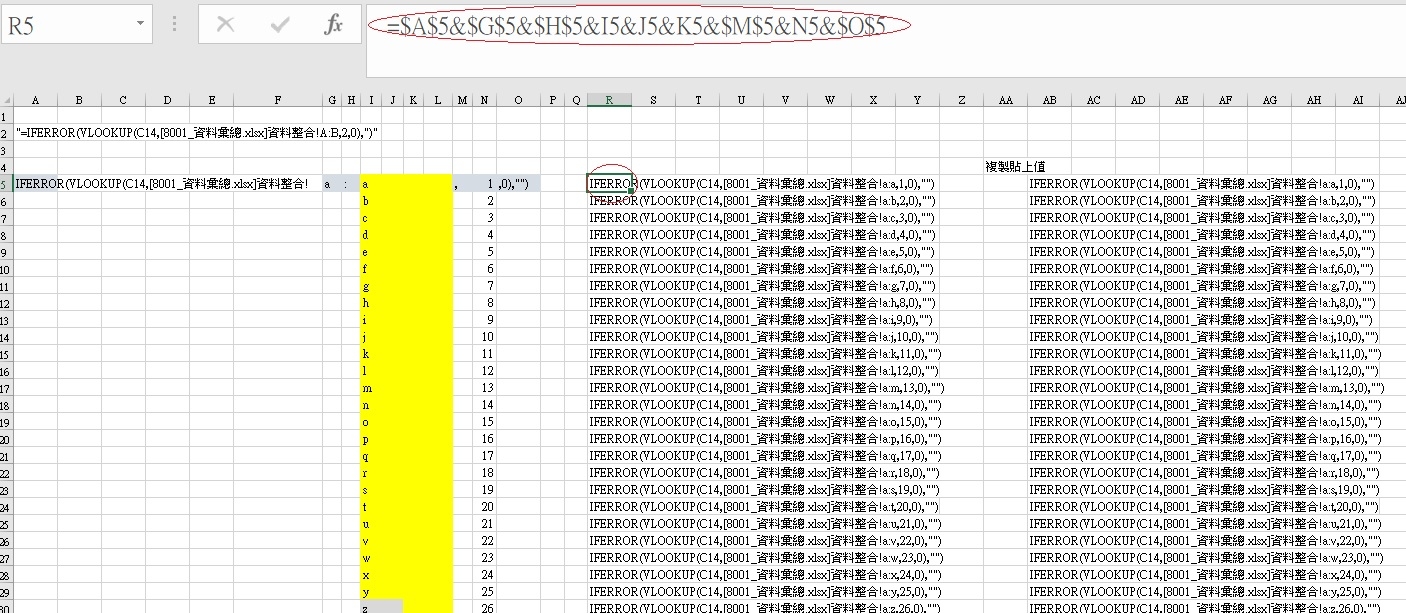Select column O header

pyautogui.click(x=518, y=99)
